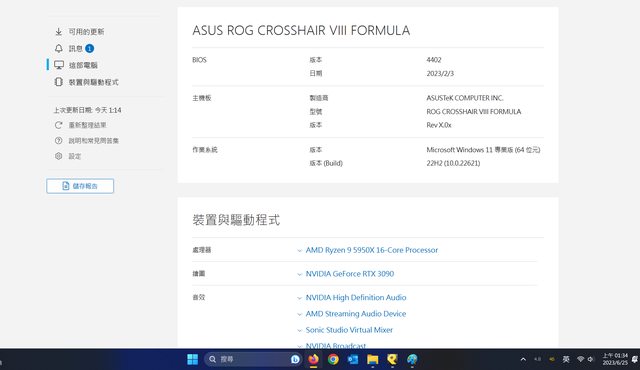Open the Windows Start button
Image resolution: width=640 pixels, height=370 pixels.
click(192, 359)
